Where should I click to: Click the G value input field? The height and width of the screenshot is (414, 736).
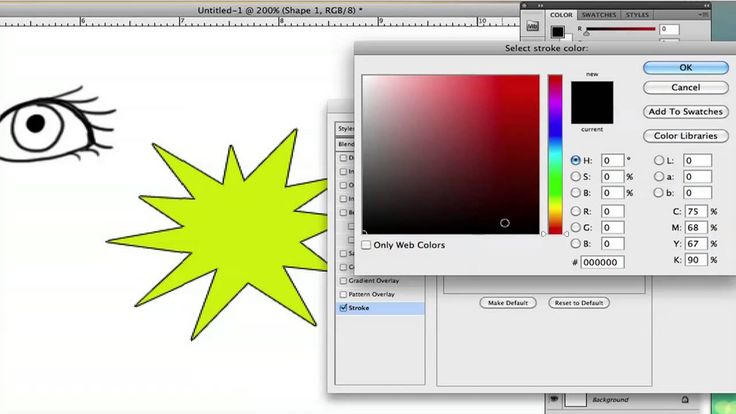(x=613, y=227)
